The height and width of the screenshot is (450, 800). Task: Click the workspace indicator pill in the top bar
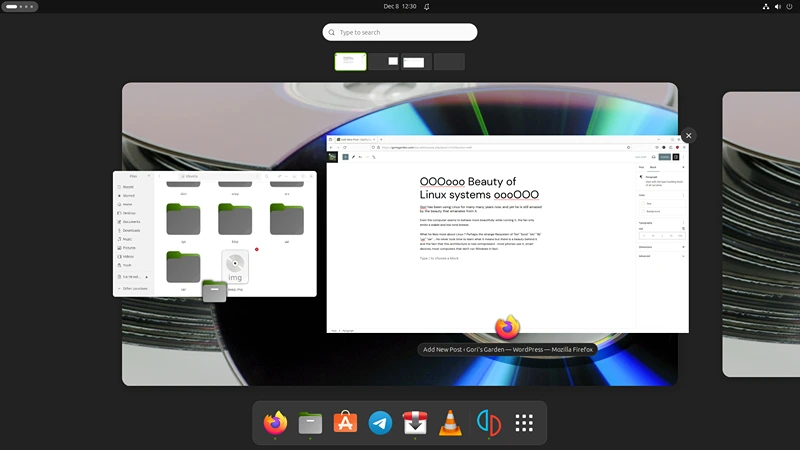pos(19,7)
